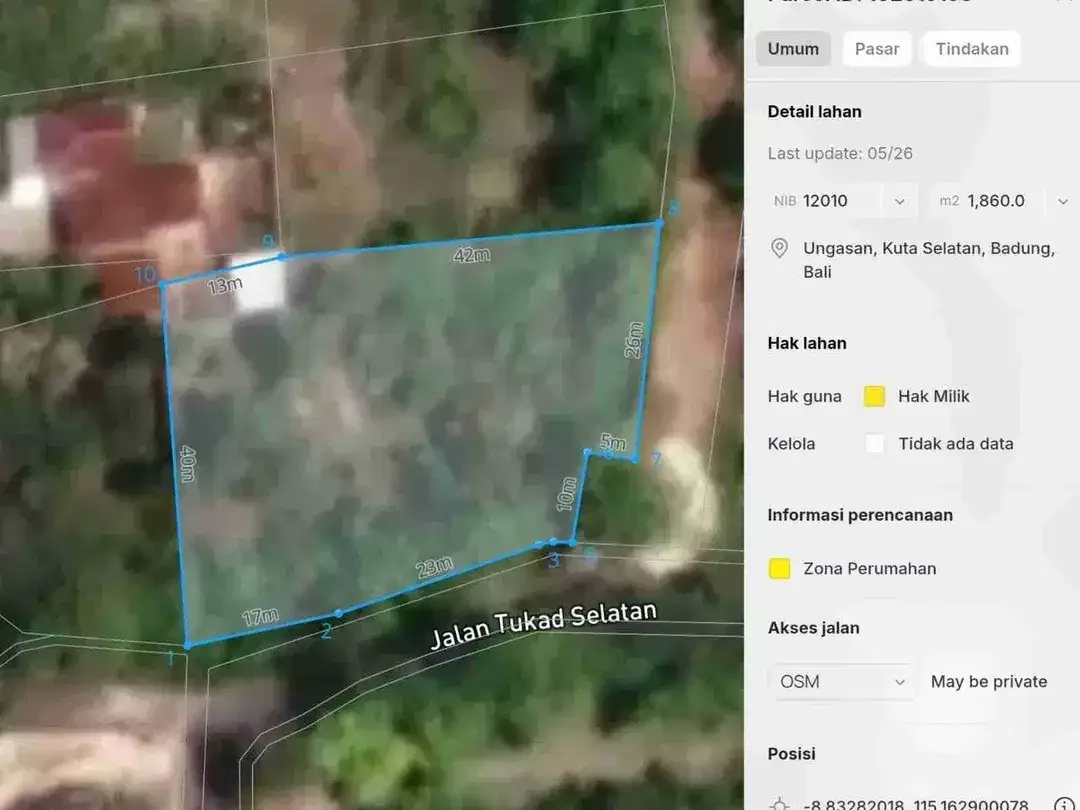Click the Hak Milik label
The height and width of the screenshot is (810, 1080).
pyautogui.click(x=933, y=396)
